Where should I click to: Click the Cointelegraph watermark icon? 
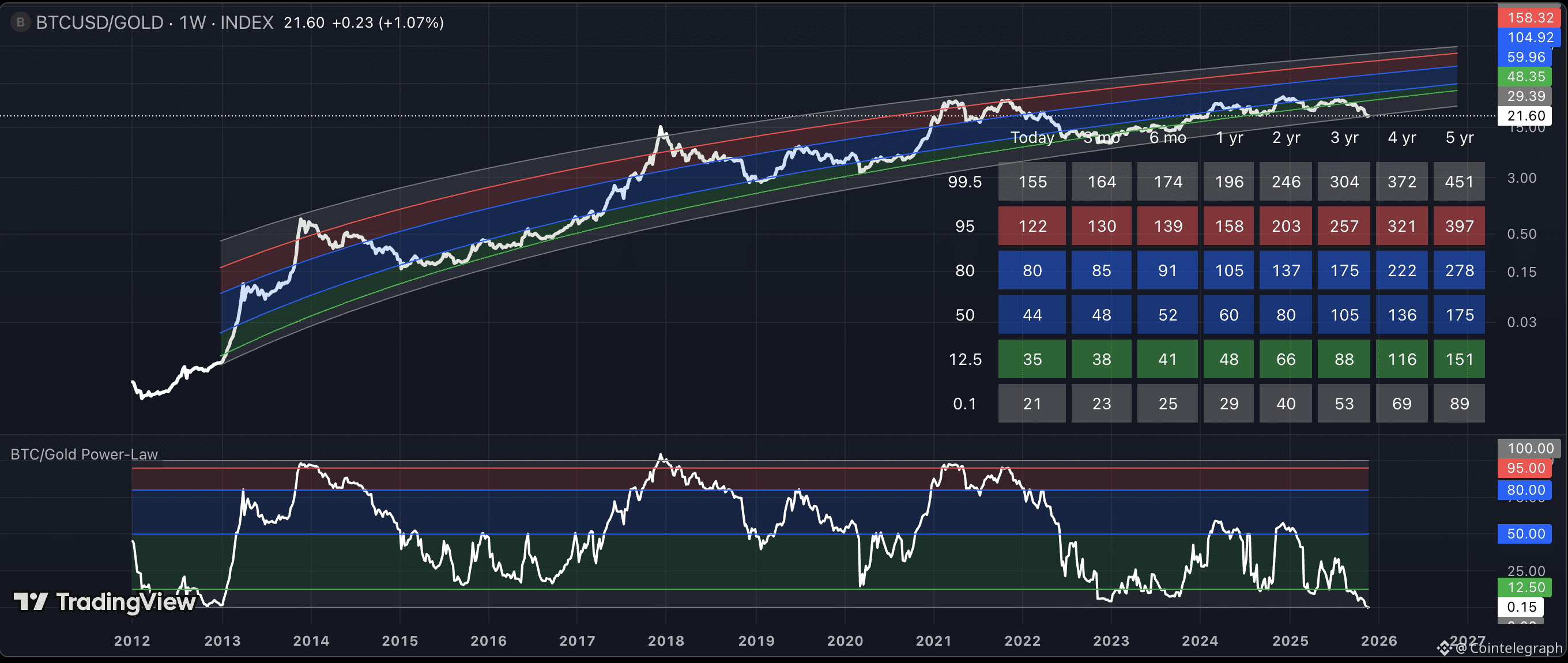pyautogui.click(x=1444, y=649)
